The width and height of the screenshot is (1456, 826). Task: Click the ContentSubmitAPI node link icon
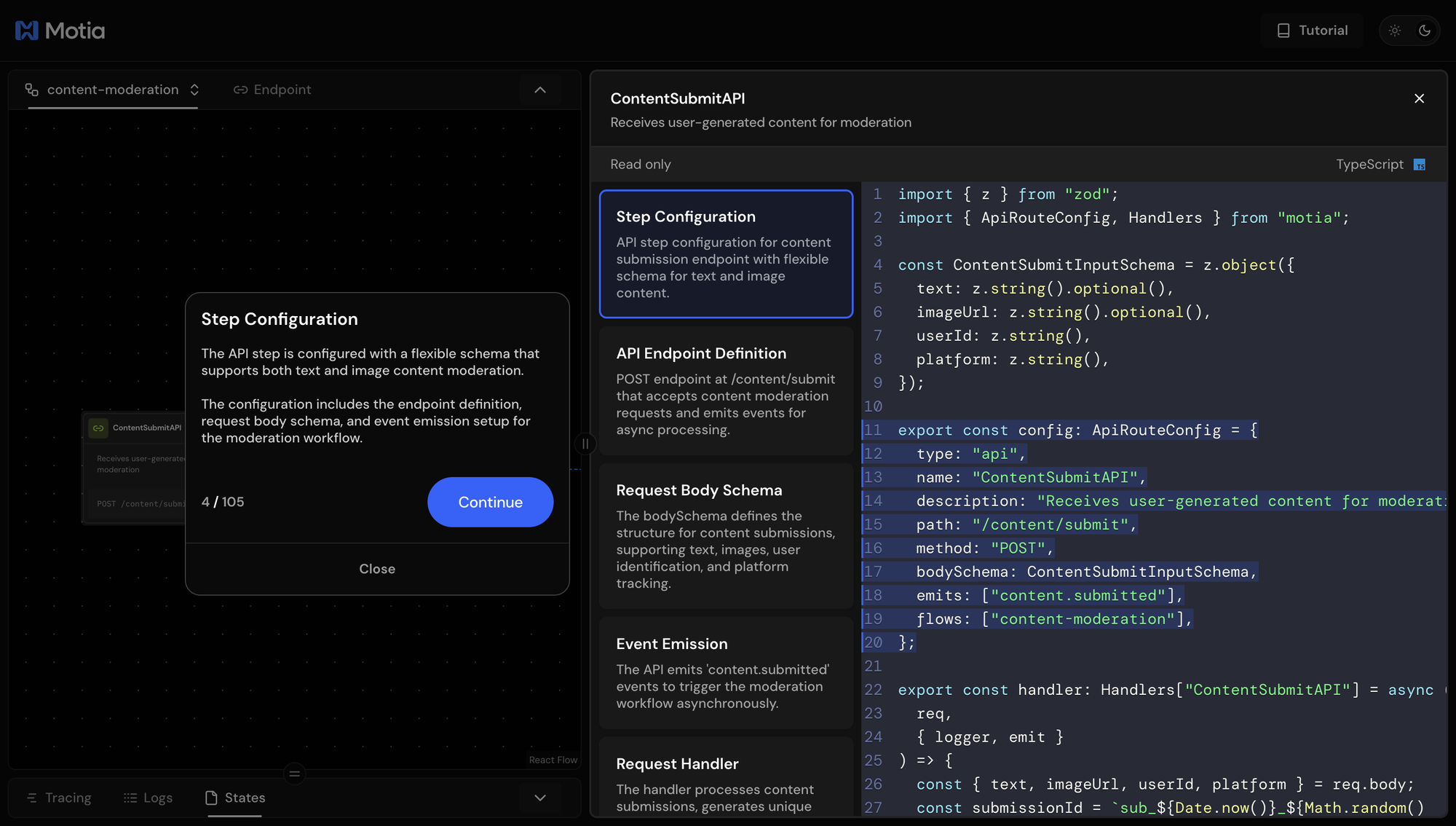(98, 428)
